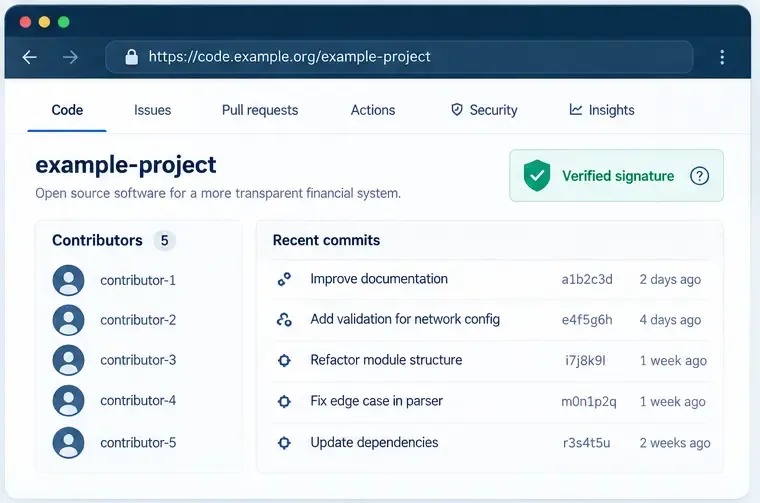Click commit hash r3s4t5u
This screenshot has height=503, width=760.
pyautogui.click(x=586, y=443)
